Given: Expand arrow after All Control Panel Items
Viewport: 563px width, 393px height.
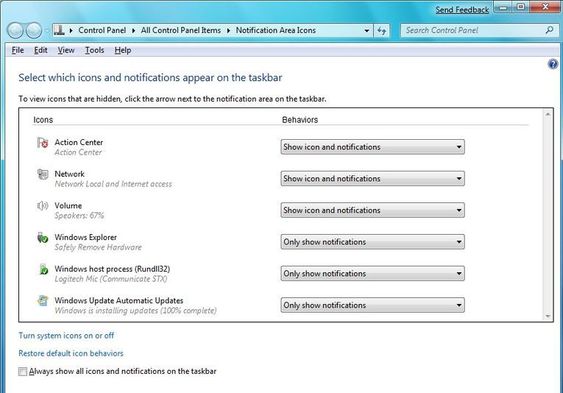Looking at the screenshot, I should pyautogui.click(x=228, y=31).
